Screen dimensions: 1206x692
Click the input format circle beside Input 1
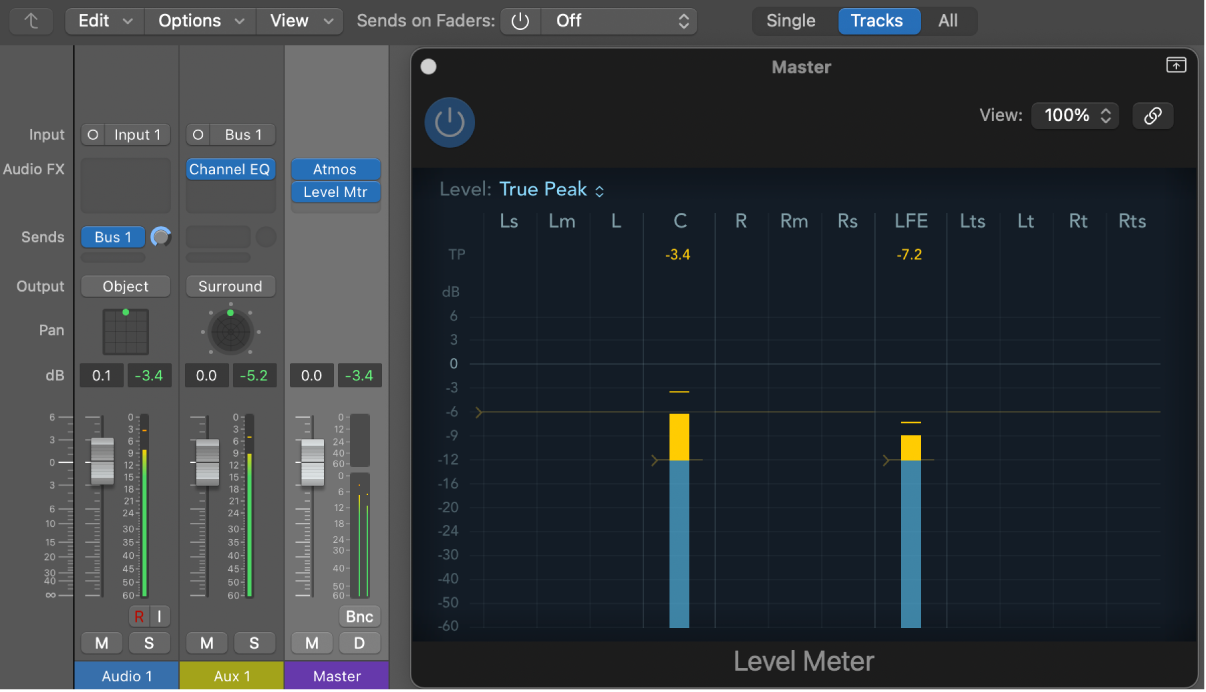[92, 135]
